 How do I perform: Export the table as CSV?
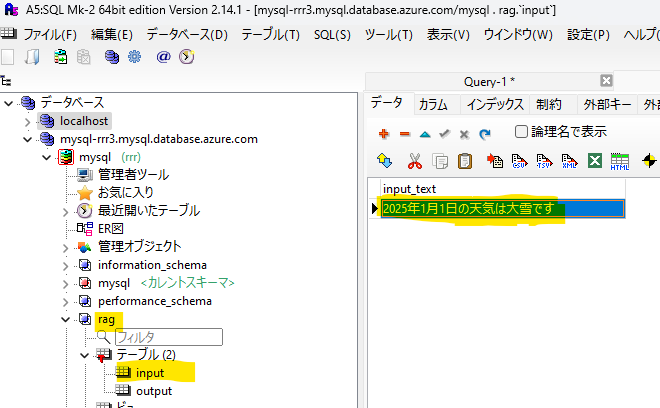[x=519, y=161]
